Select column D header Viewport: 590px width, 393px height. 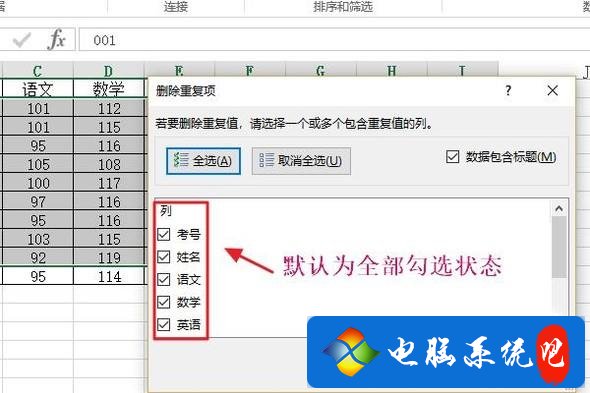(108, 71)
